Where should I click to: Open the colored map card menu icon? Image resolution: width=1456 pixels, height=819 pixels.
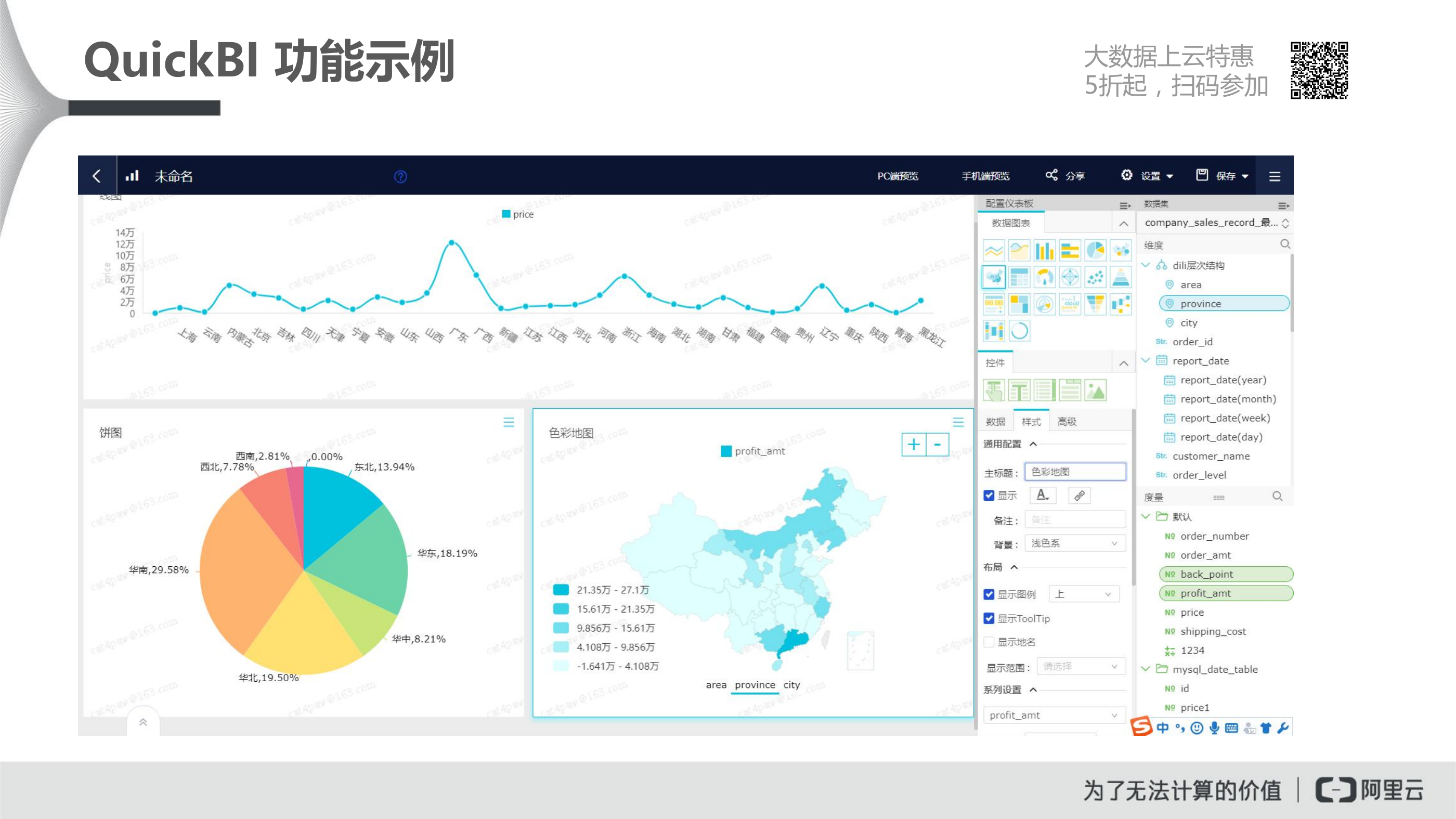(958, 422)
